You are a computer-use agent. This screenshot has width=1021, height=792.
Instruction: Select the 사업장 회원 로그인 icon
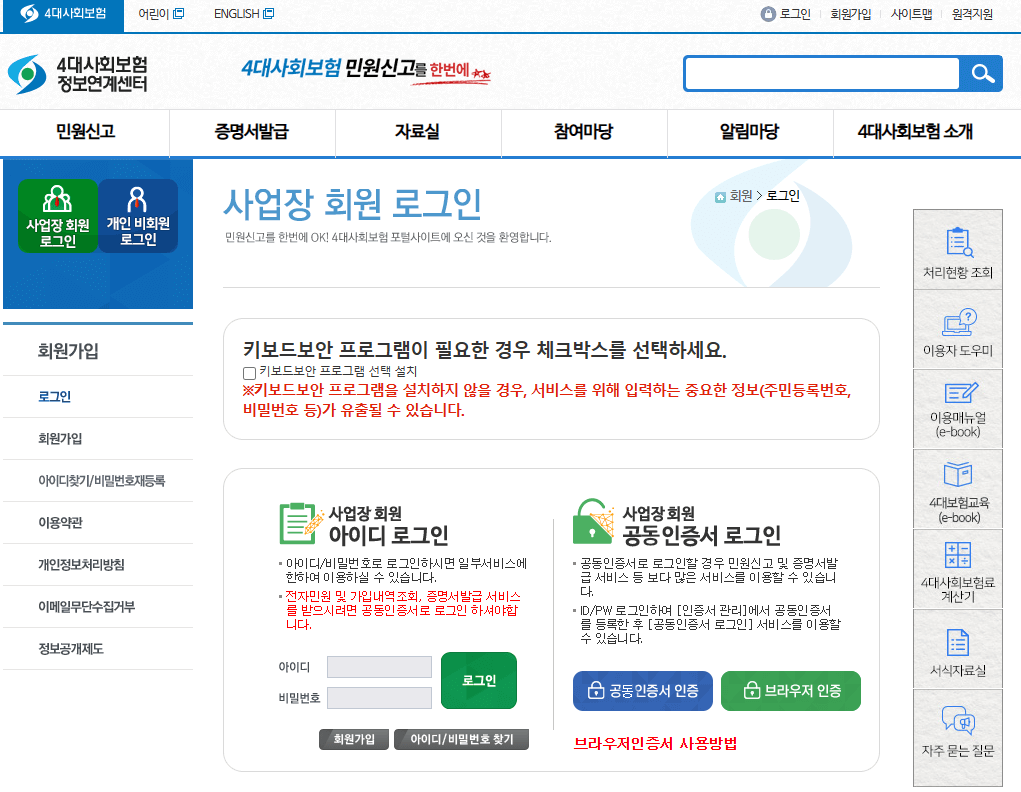point(56,215)
